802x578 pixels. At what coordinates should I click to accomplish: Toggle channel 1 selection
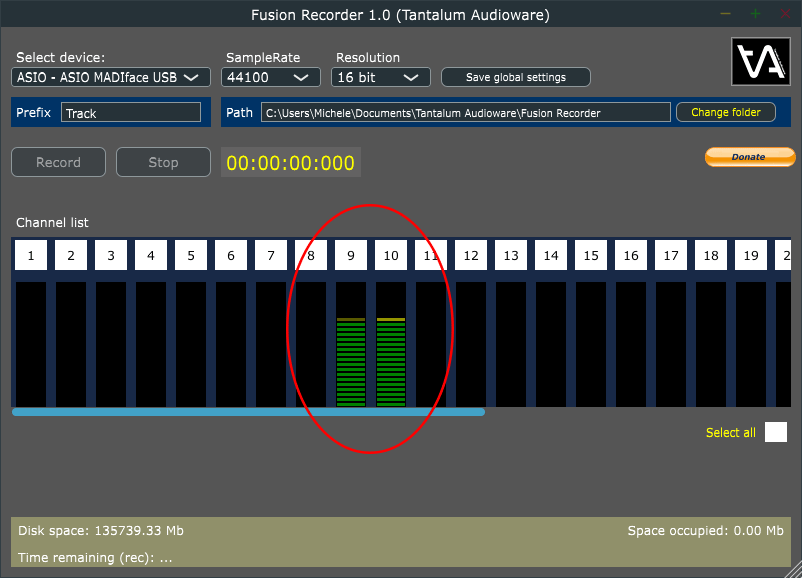[x=31, y=255]
